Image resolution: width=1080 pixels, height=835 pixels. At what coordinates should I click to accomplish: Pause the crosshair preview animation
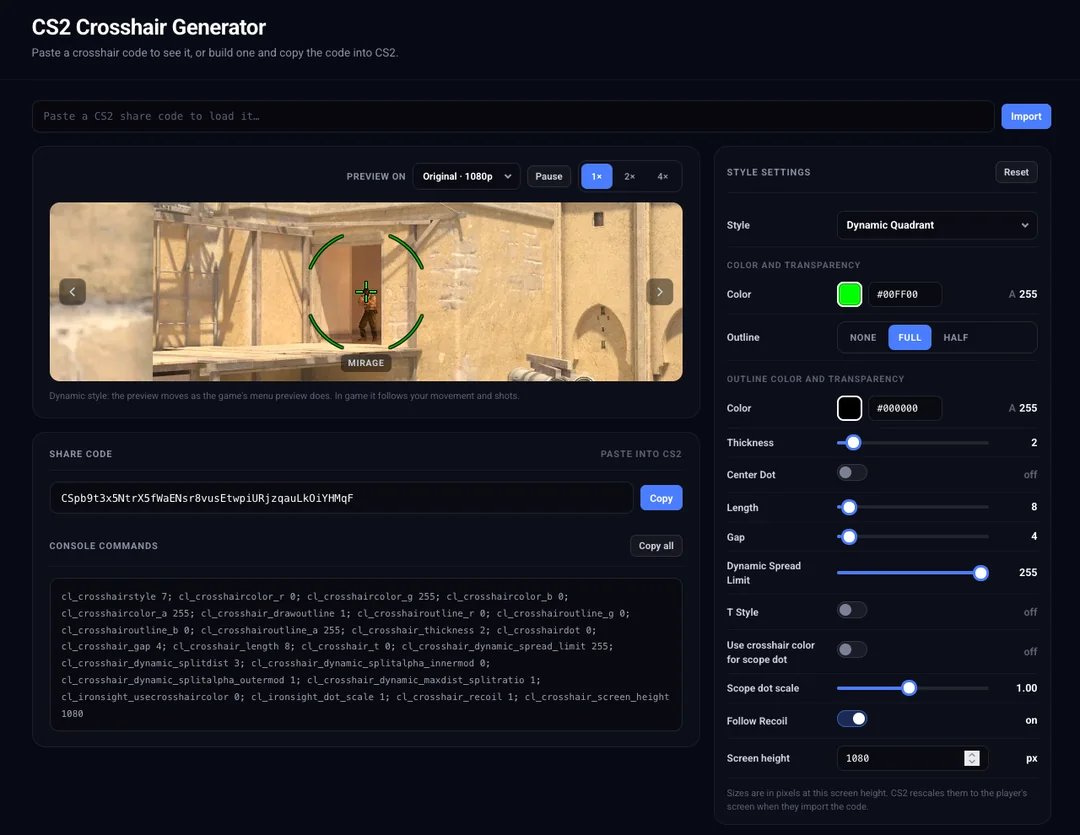point(549,176)
